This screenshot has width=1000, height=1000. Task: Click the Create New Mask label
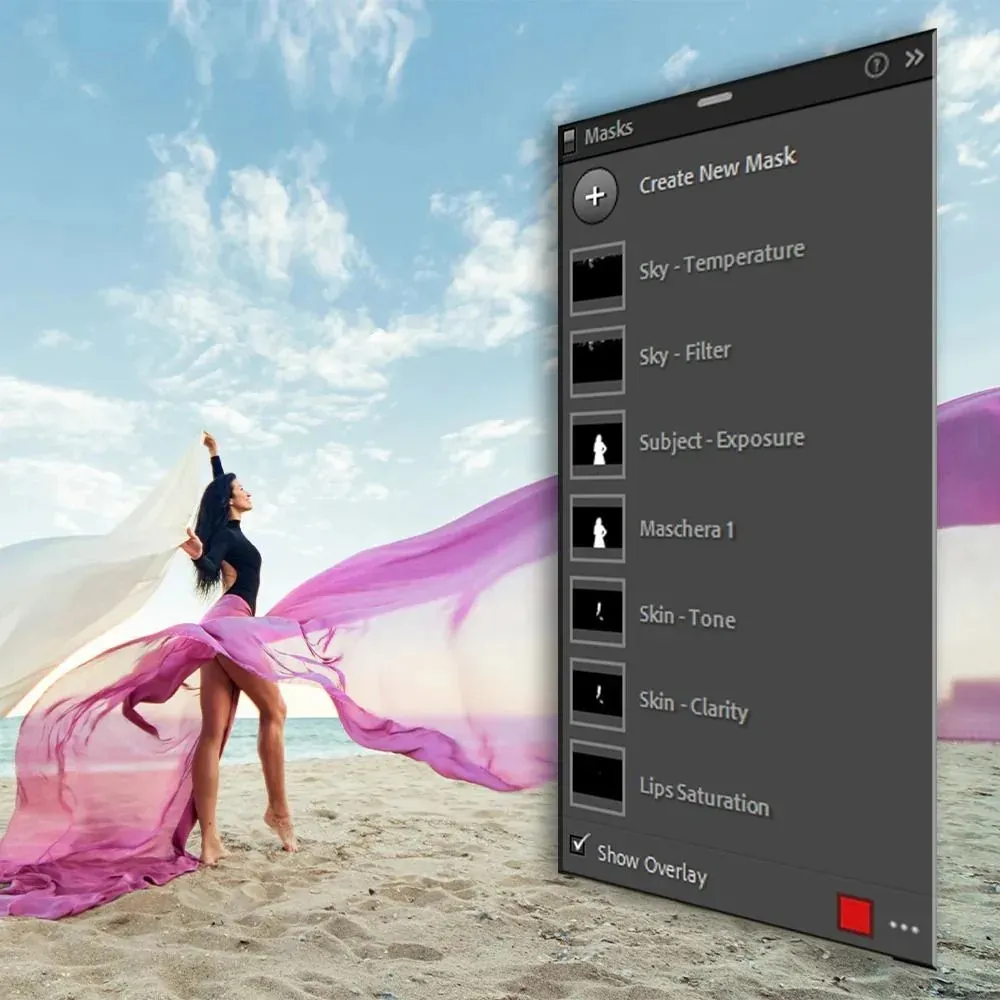click(x=717, y=170)
